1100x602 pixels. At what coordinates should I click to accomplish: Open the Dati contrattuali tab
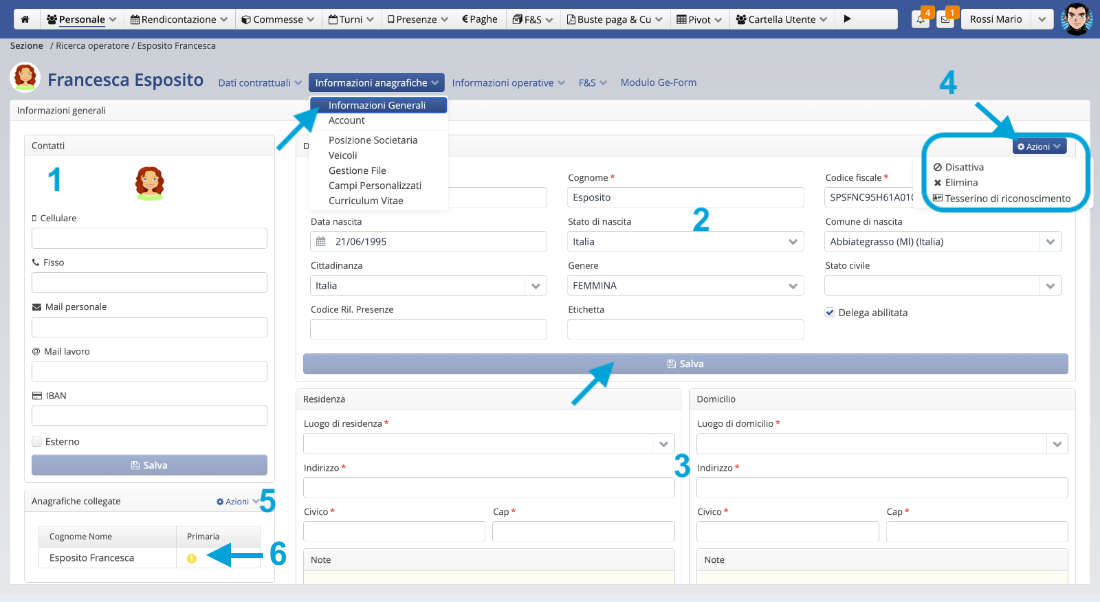[259, 83]
